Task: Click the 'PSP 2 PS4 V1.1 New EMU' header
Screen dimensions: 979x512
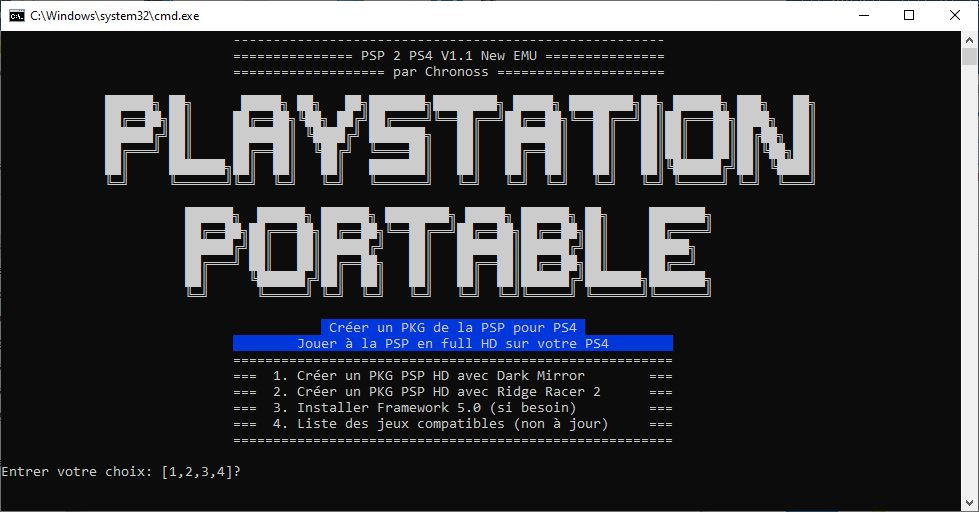Action: (x=448, y=56)
